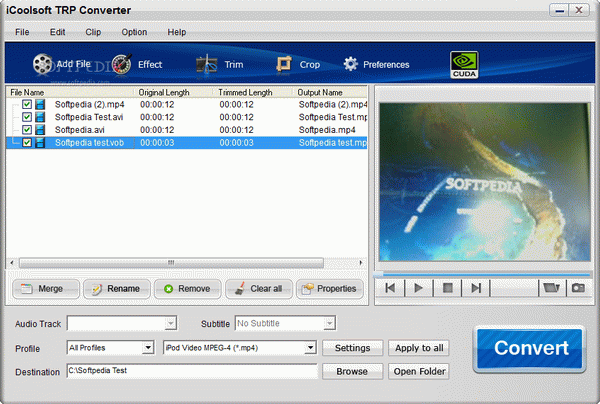Click the Add File film reel icon
600x404 pixels.
tap(42, 64)
